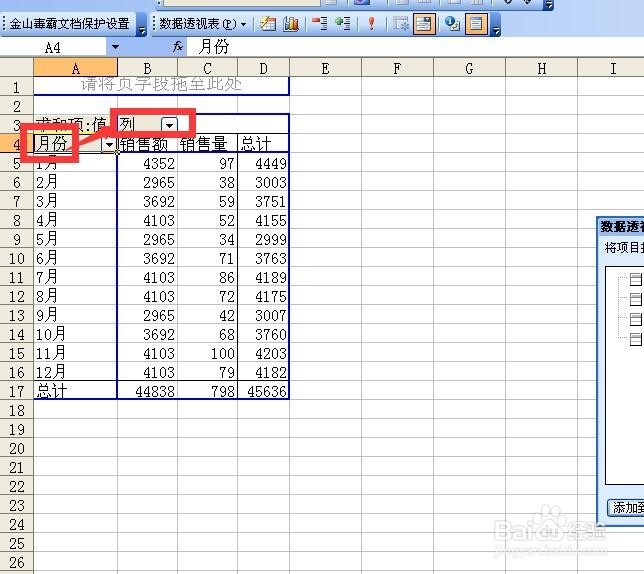Viewport: 644px width, 574px height.
Task: Click the 添加到 button in the field list panel
Action: pyautogui.click(x=626, y=507)
